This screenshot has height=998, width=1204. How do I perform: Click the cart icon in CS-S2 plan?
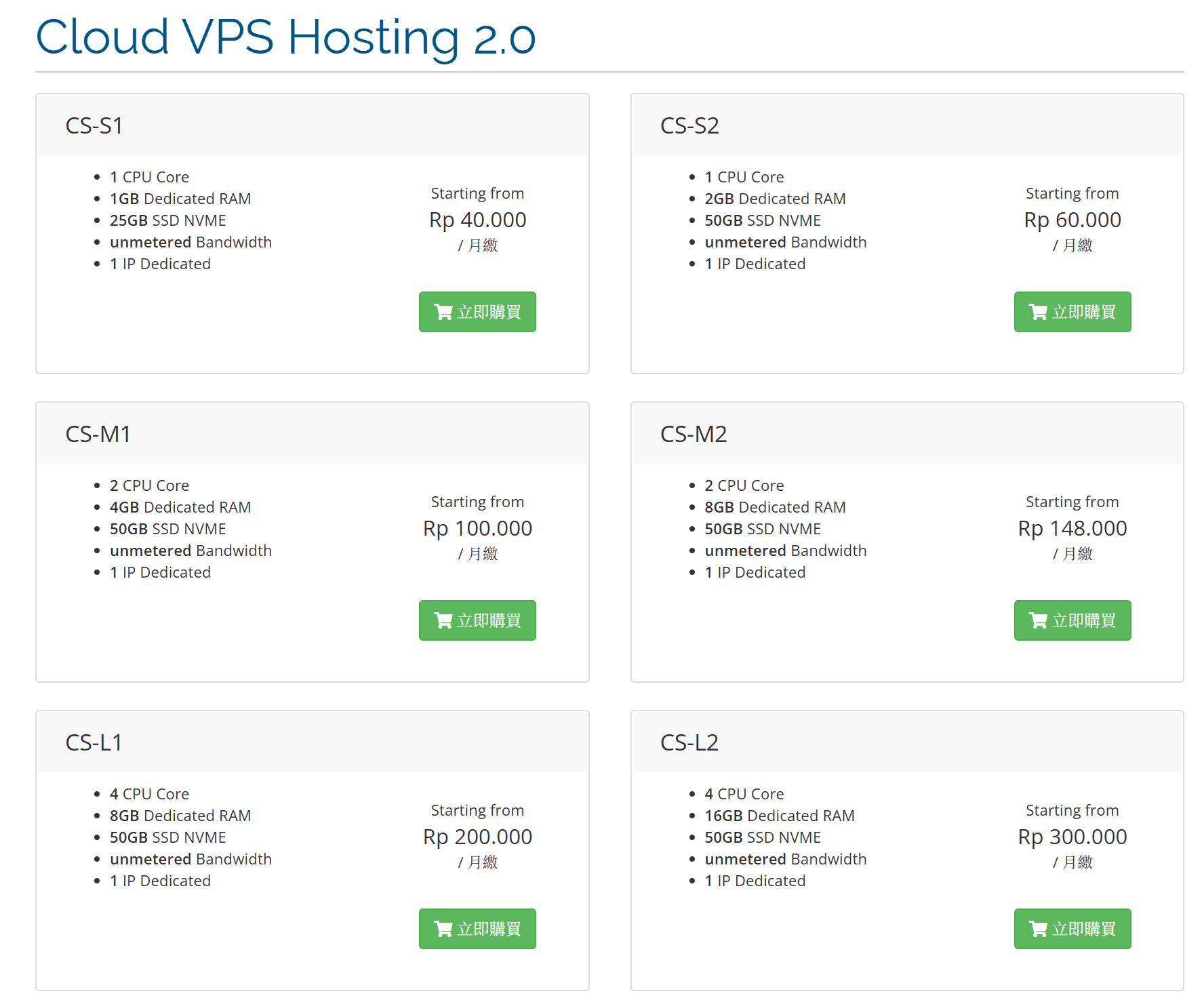(1038, 312)
